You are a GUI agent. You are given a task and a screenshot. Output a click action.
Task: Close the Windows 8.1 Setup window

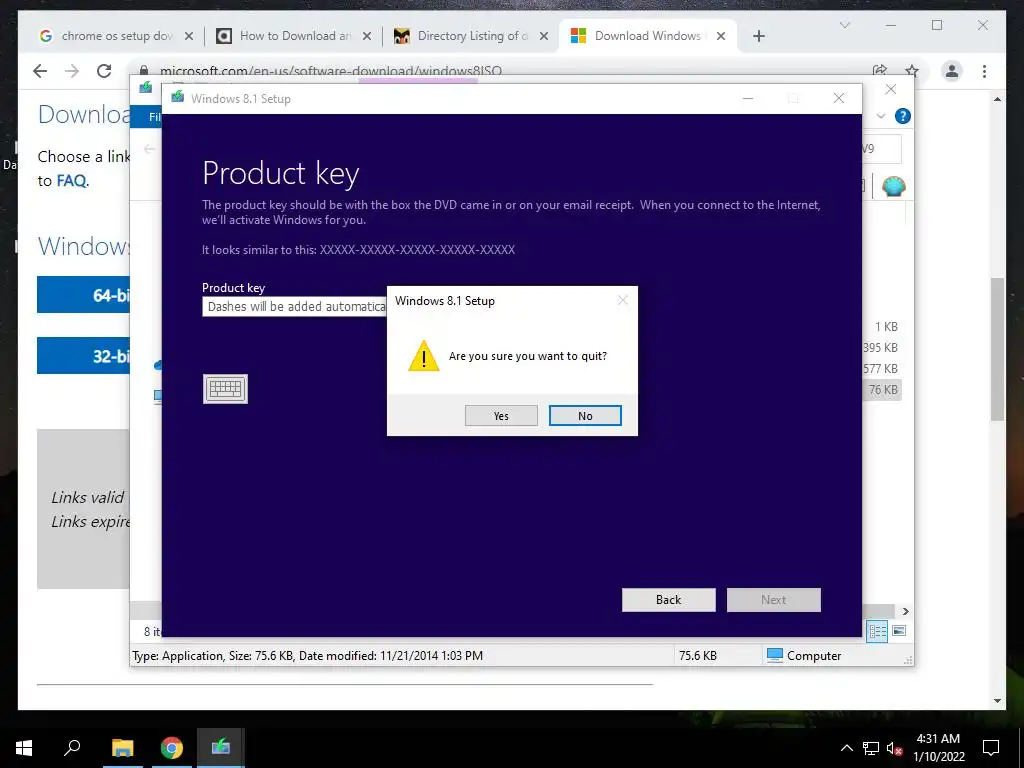[x=839, y=99]
